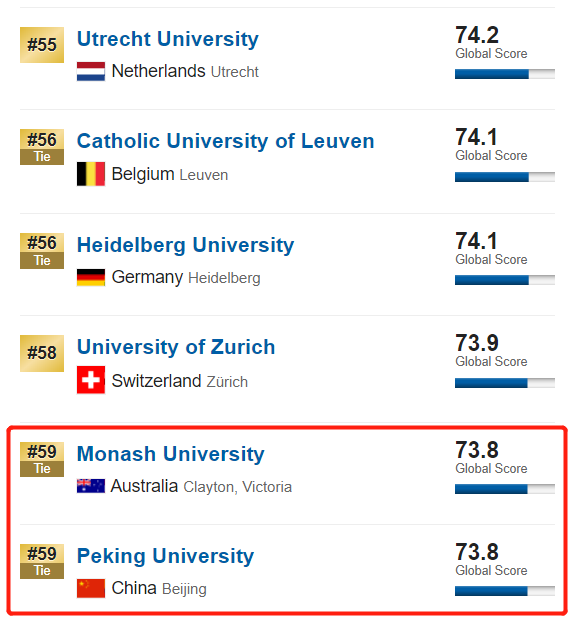Click Heidelberg's #56 Tie badge
This screenshot has width=572, height=624.
42,251
